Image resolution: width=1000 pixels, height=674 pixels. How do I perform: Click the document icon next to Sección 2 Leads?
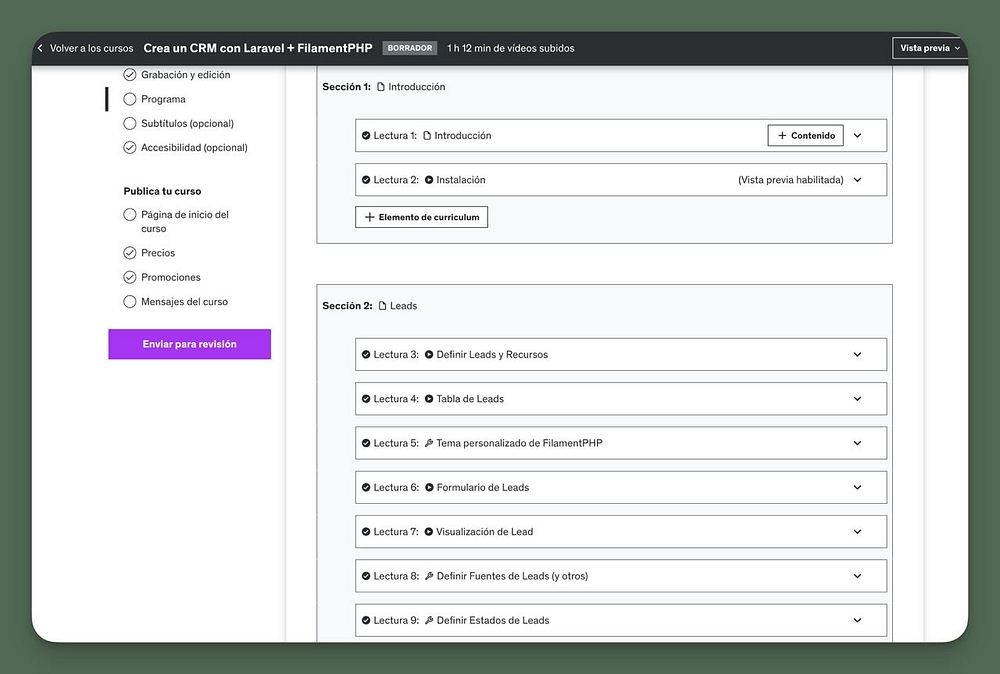[x=383, y=306]
